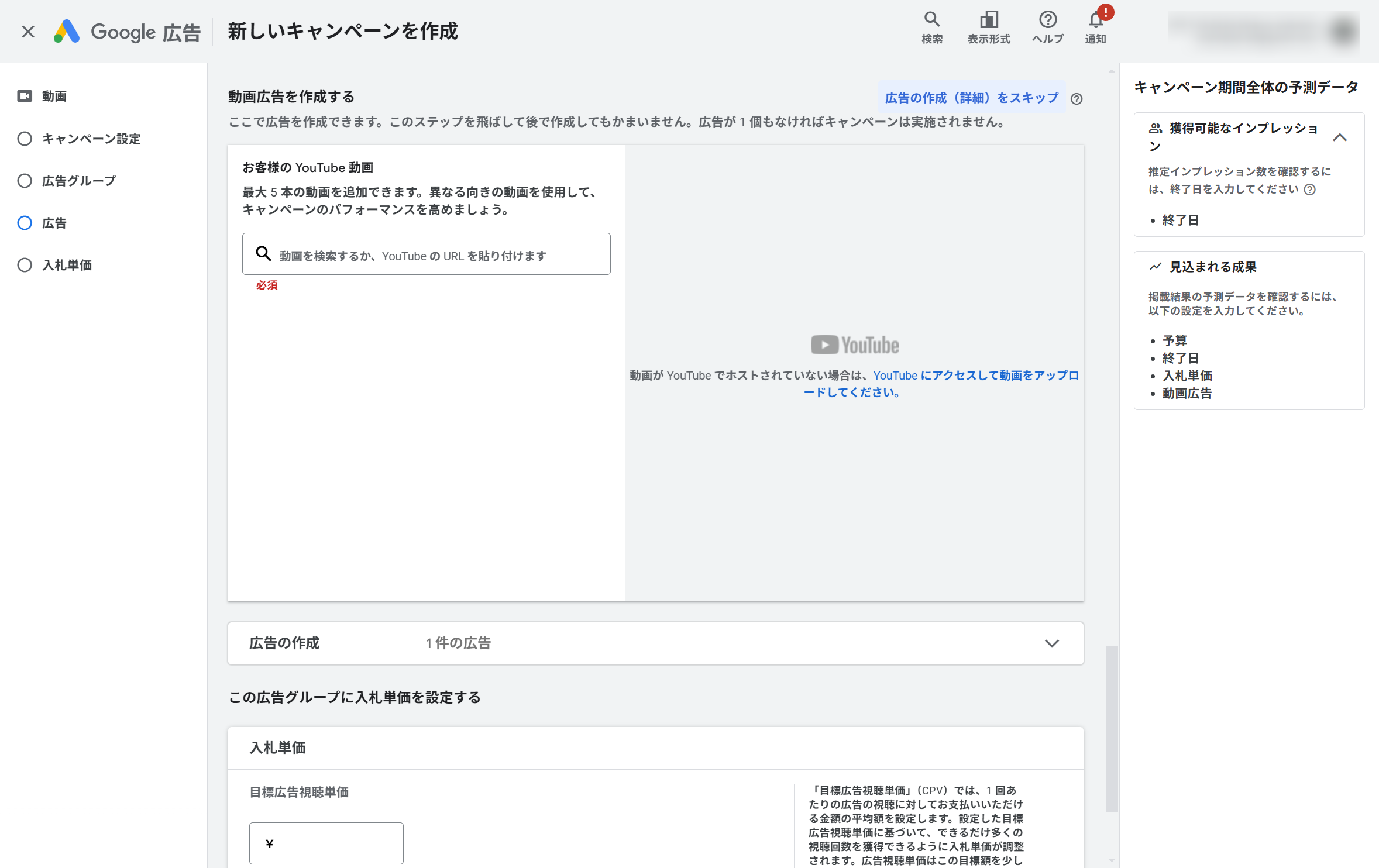Click the 動画 video camera icon

25,96
